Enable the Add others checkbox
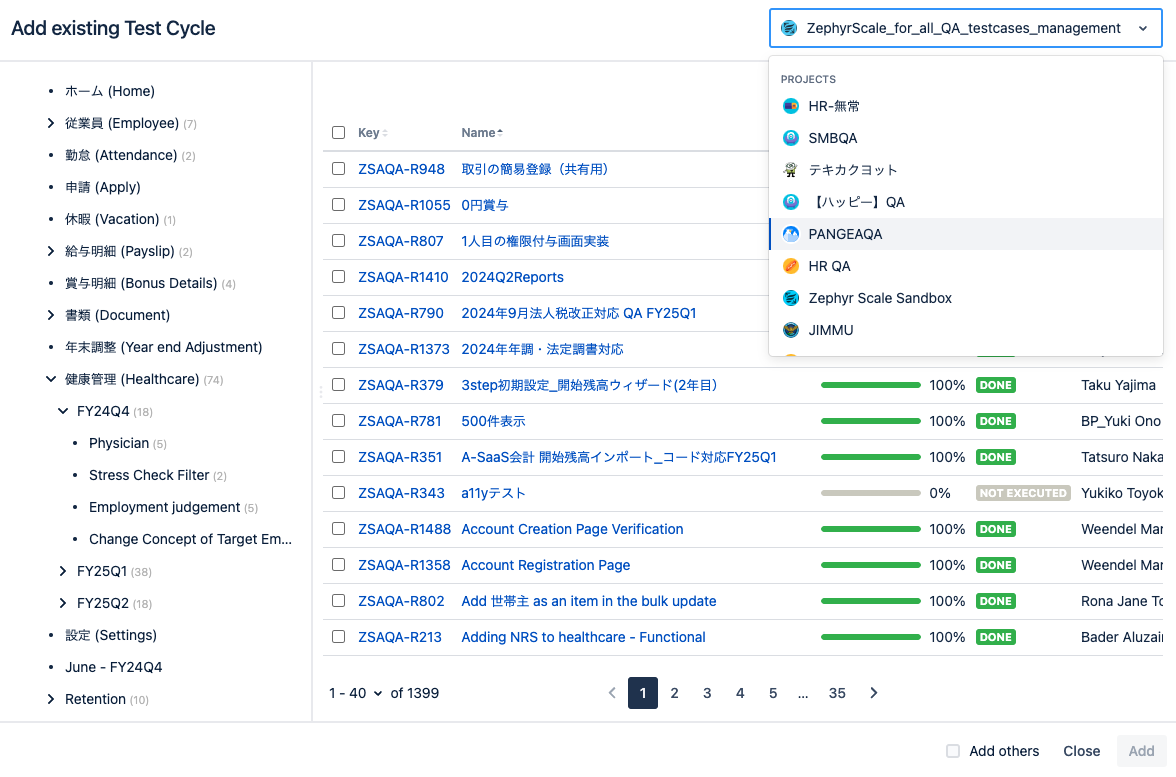The width and height of the screenshot is (1176, 777). point(952,751)
